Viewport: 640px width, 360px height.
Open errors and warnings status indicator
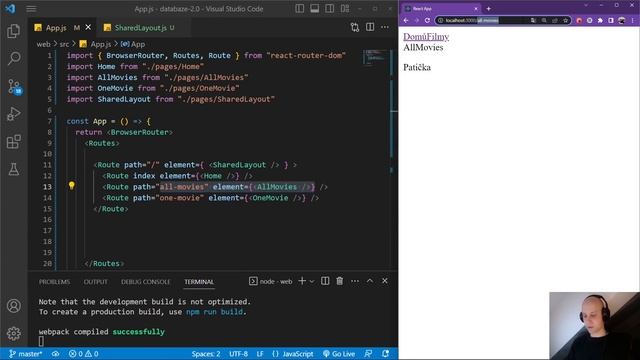point(84,354)
